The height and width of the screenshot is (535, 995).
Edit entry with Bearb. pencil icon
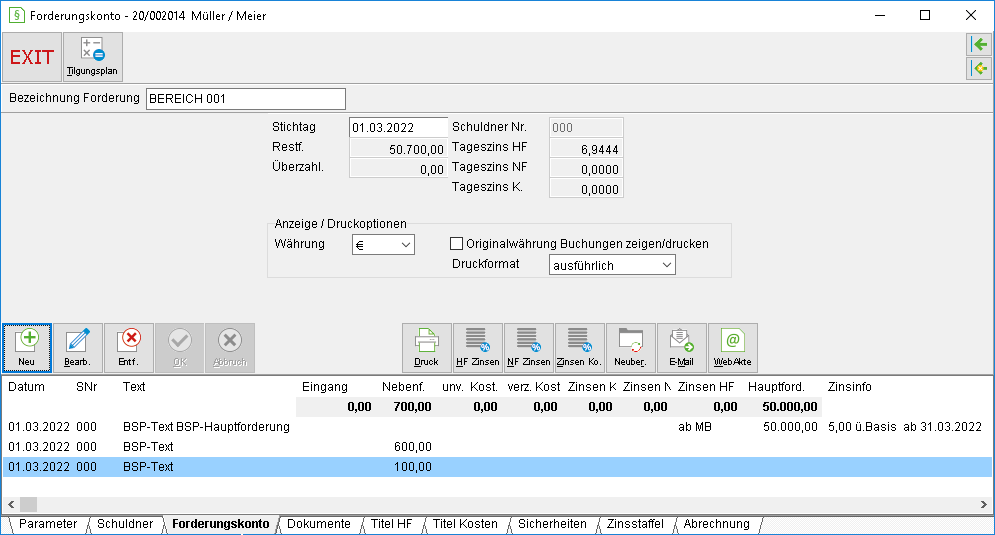tap(77, 348)
